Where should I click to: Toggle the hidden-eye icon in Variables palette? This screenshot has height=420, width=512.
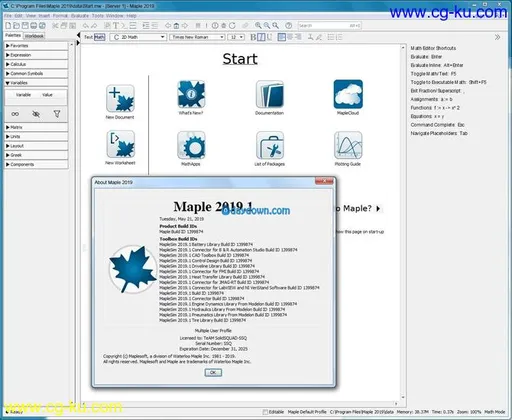36,114
